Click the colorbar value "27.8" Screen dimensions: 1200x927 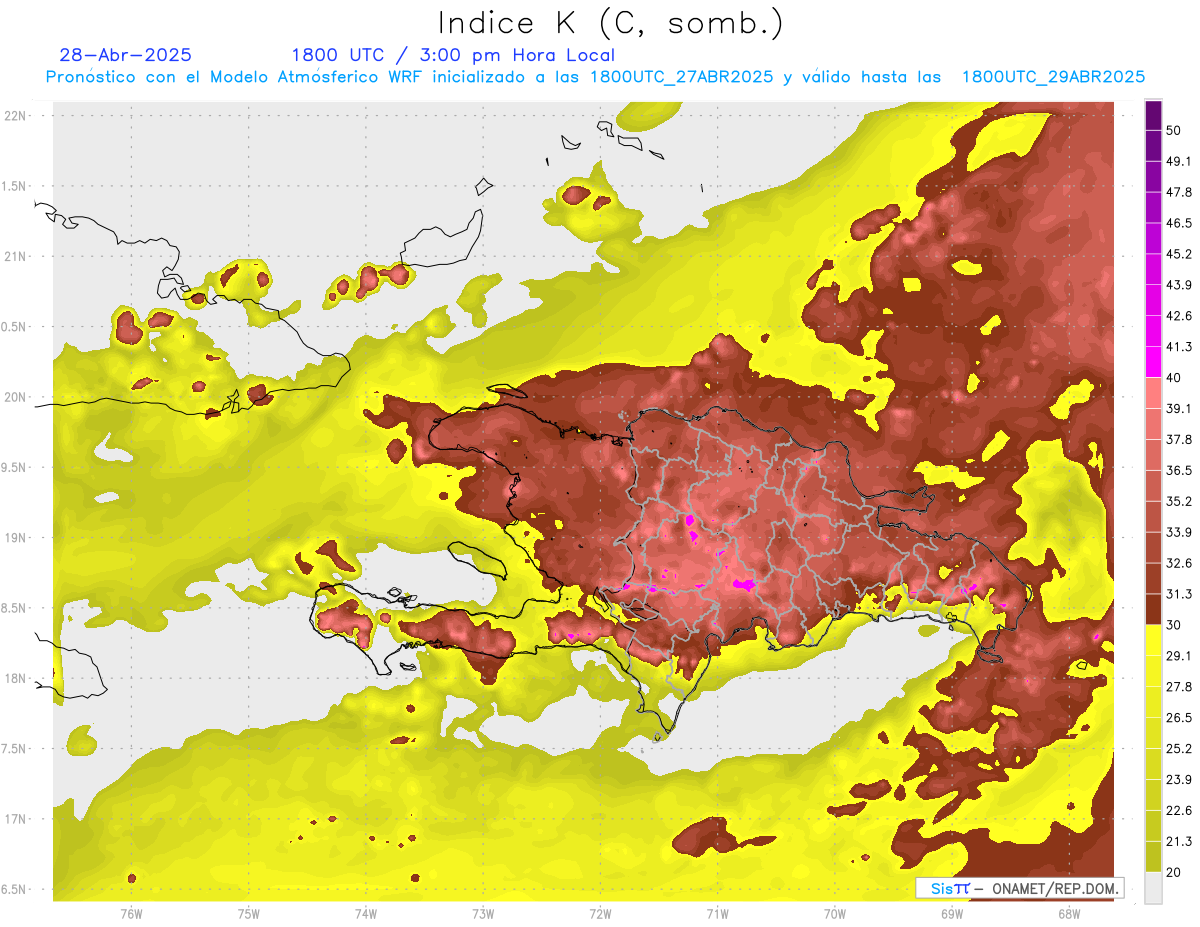[1179, 687]
